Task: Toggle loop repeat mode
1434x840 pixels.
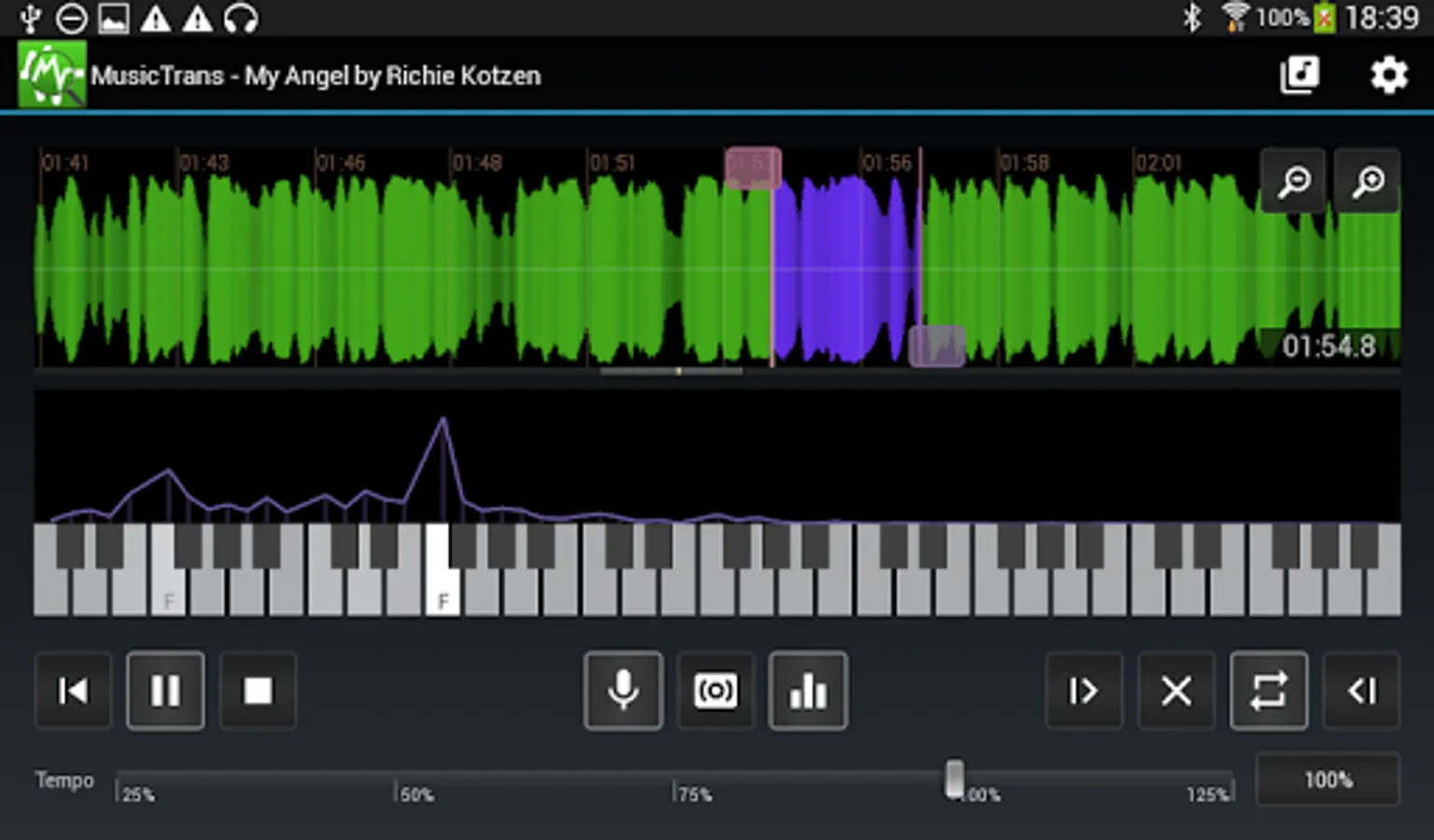Action: [1269, 691]
